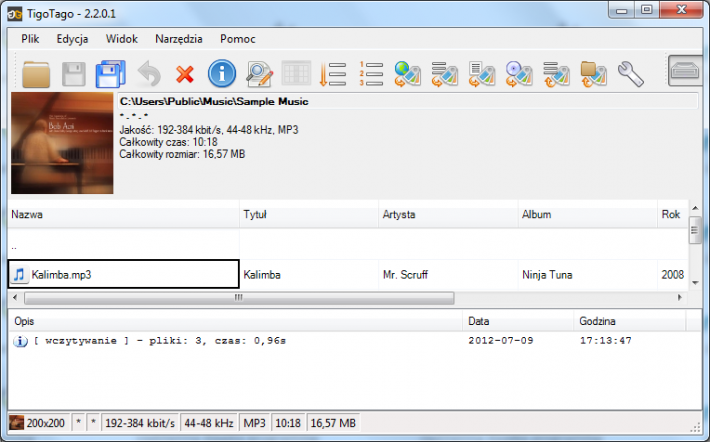
Task: Open the Narzędzia menu
Action: (x=179, y=39)
